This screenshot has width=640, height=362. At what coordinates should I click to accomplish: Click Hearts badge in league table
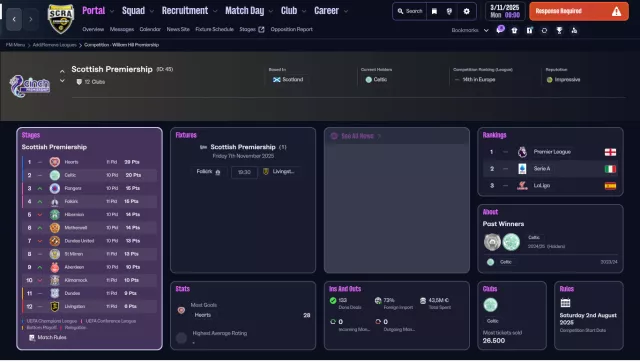point(54,162)
